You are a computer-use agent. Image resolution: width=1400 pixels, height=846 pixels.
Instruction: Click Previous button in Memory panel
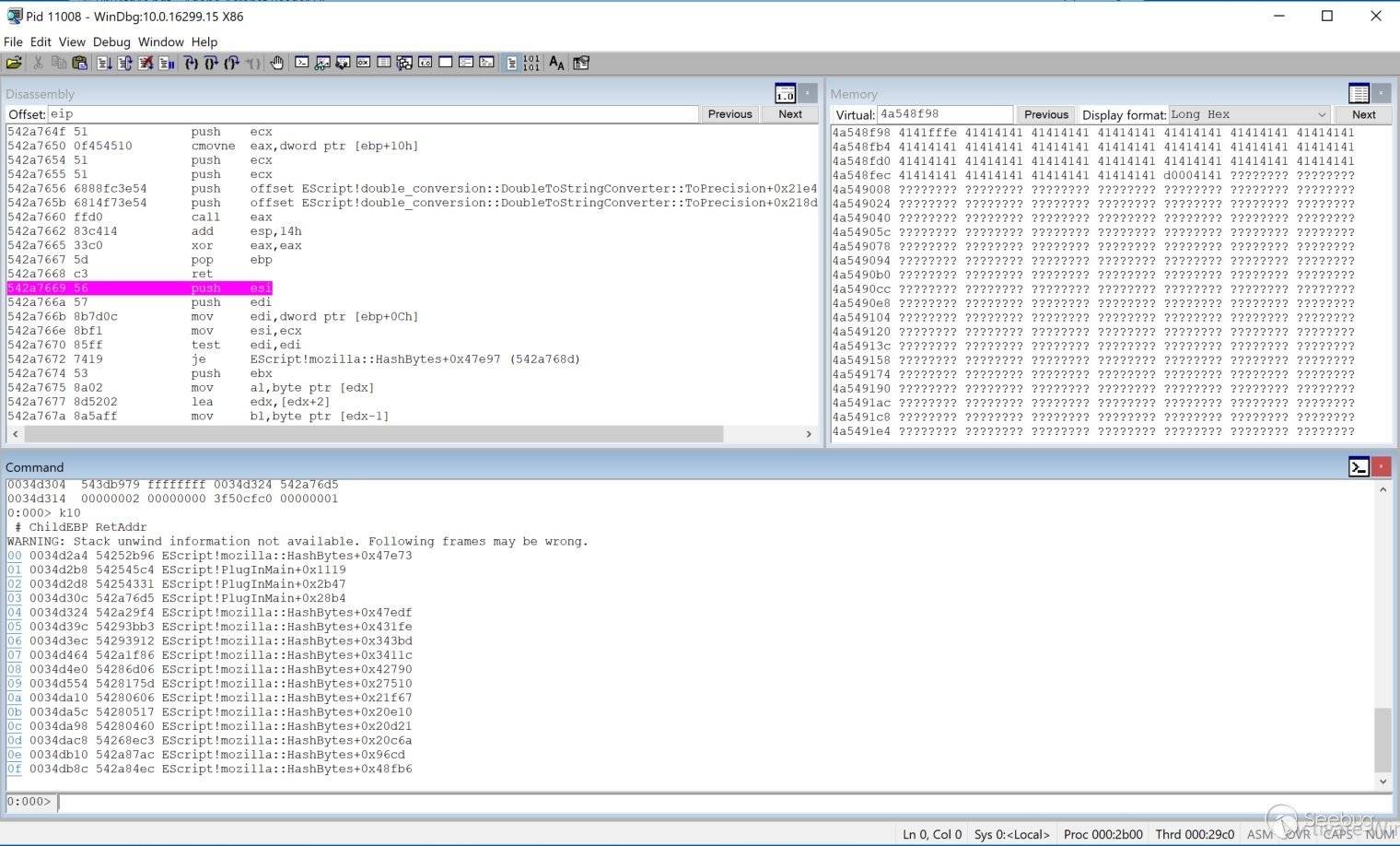tap(1046, 114)
